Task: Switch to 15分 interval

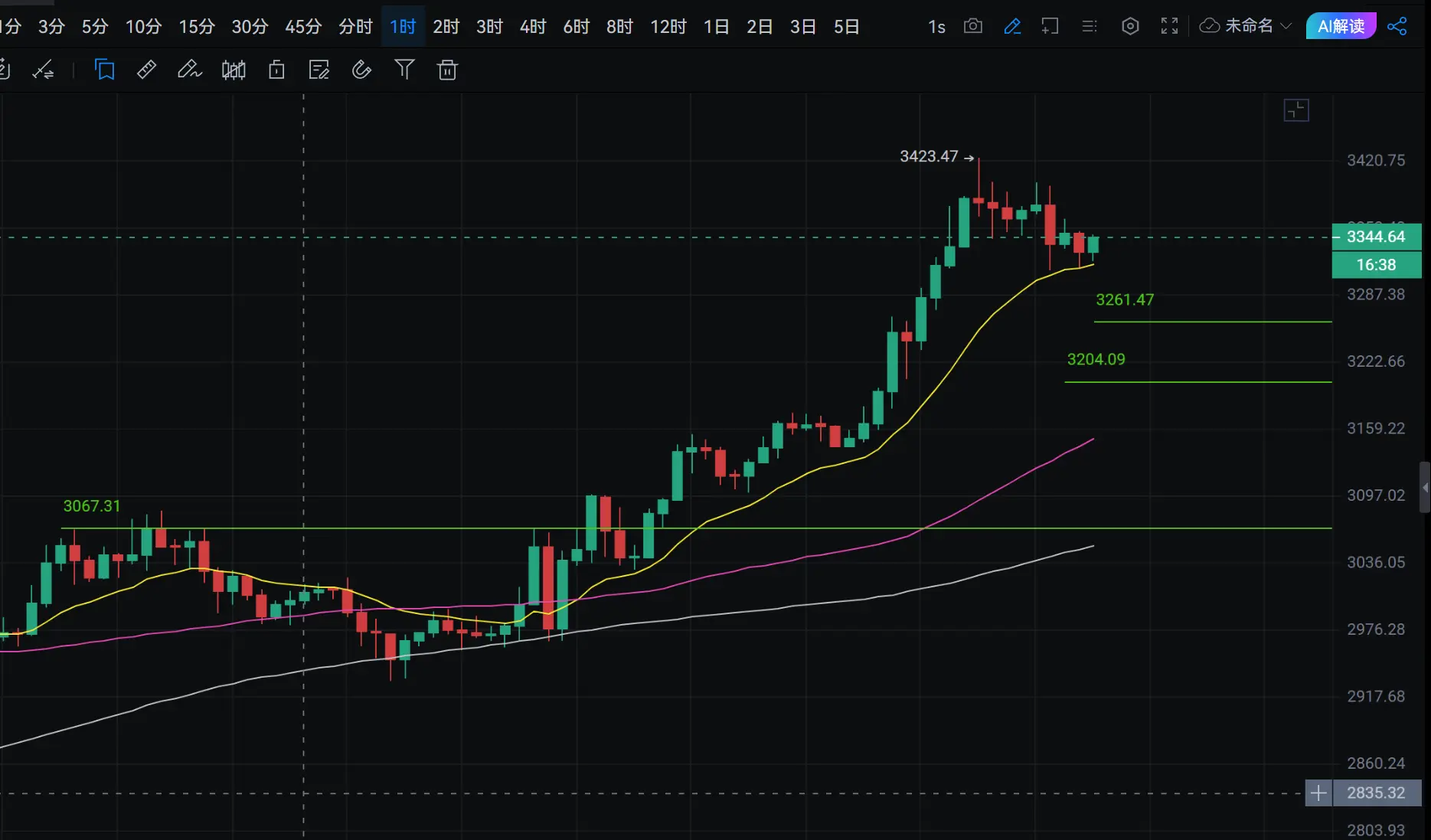Action: [197, 27]
